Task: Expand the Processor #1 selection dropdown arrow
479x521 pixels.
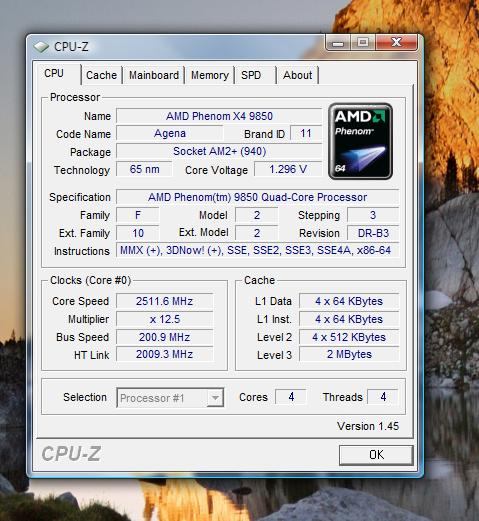Action: point(215,398)
